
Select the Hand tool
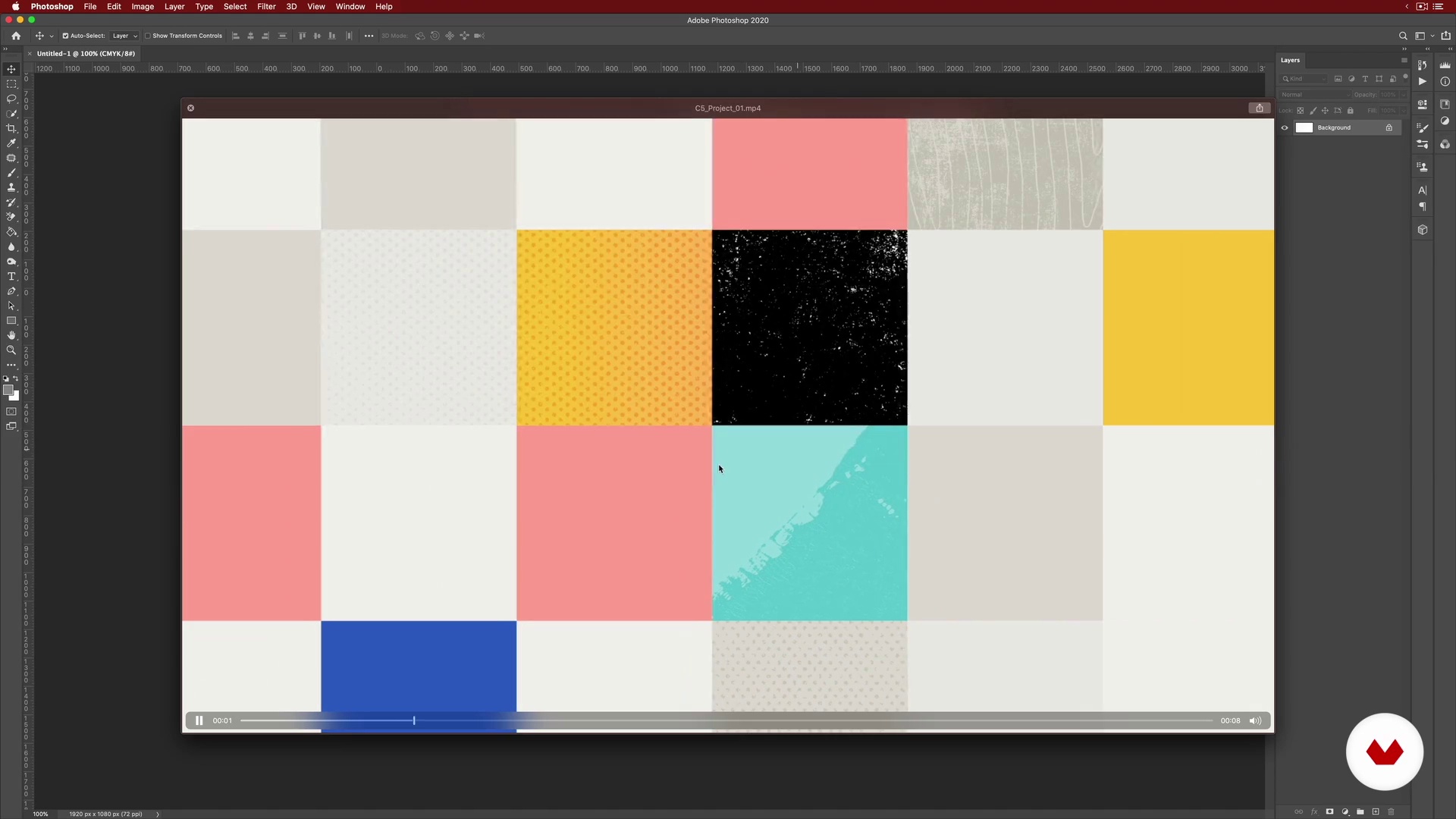click(x=11, y=335)
